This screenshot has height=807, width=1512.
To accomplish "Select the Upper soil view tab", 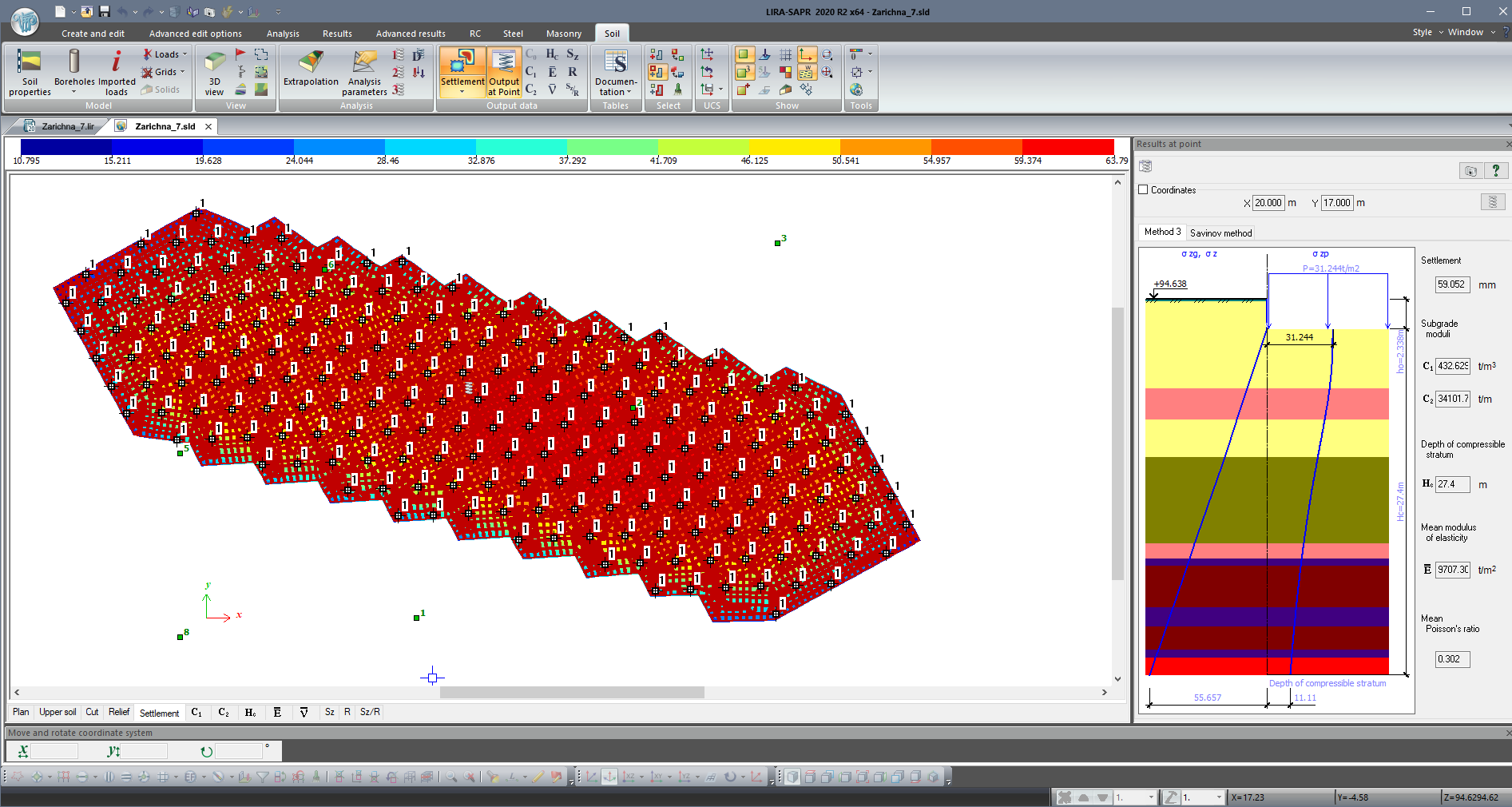I will pos(58,712).
